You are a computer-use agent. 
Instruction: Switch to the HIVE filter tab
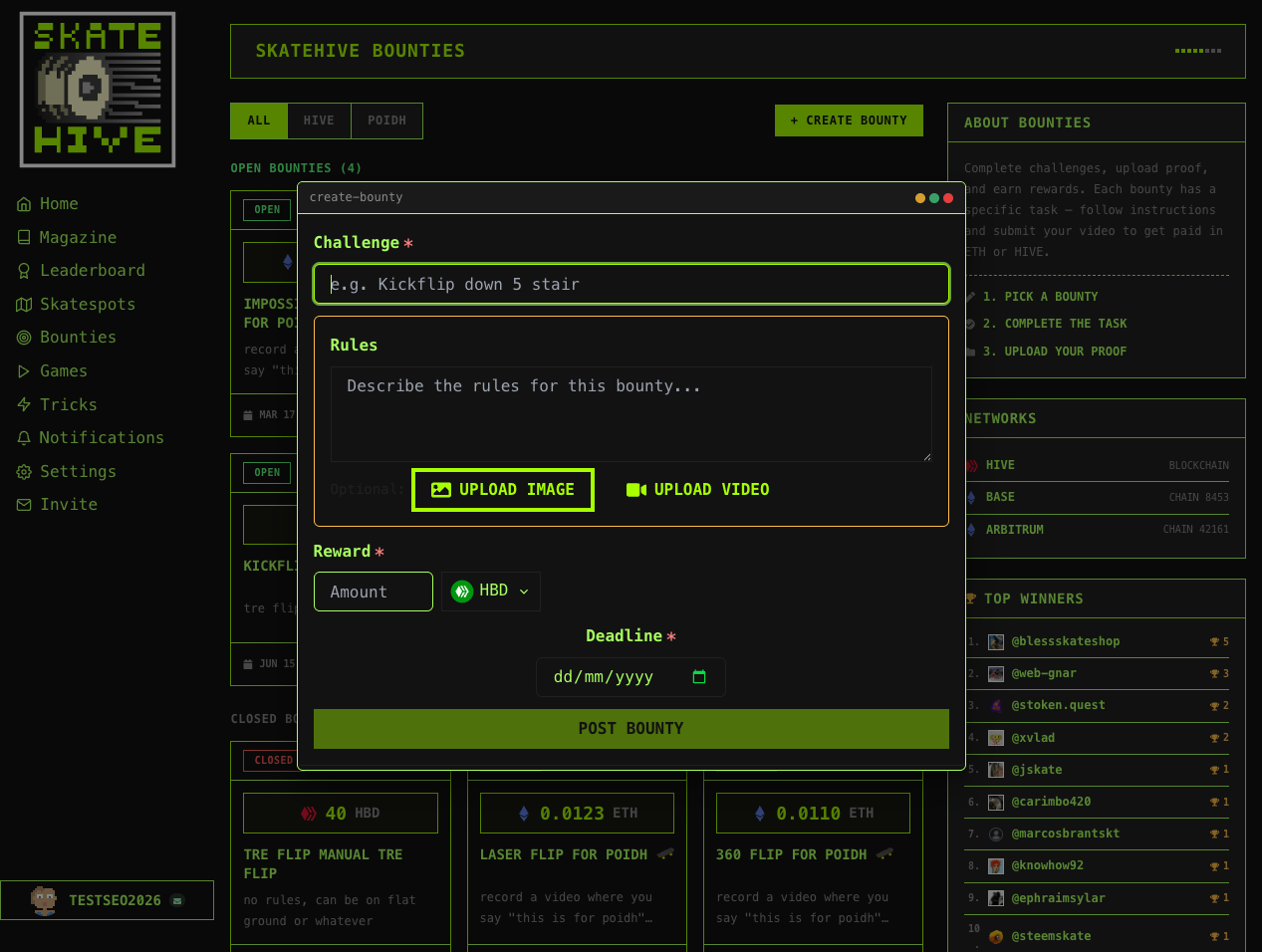pos(319,120)
